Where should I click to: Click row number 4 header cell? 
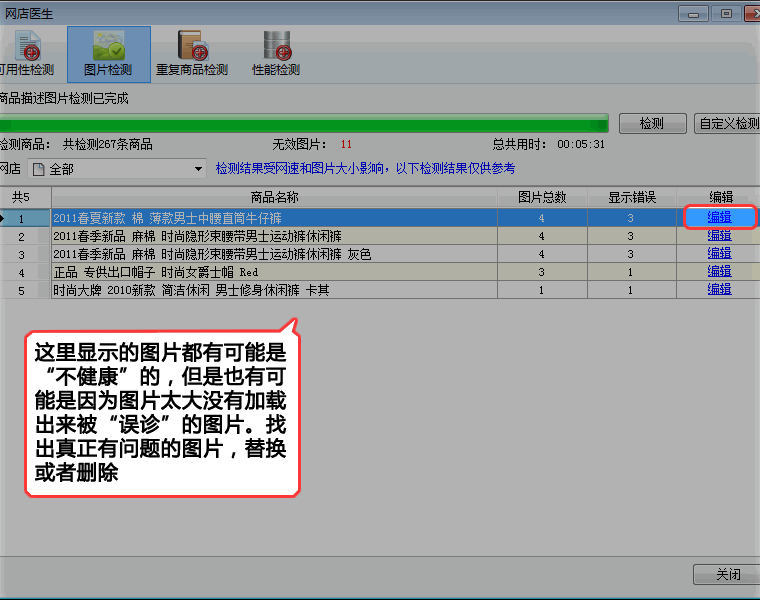(25, 272)
